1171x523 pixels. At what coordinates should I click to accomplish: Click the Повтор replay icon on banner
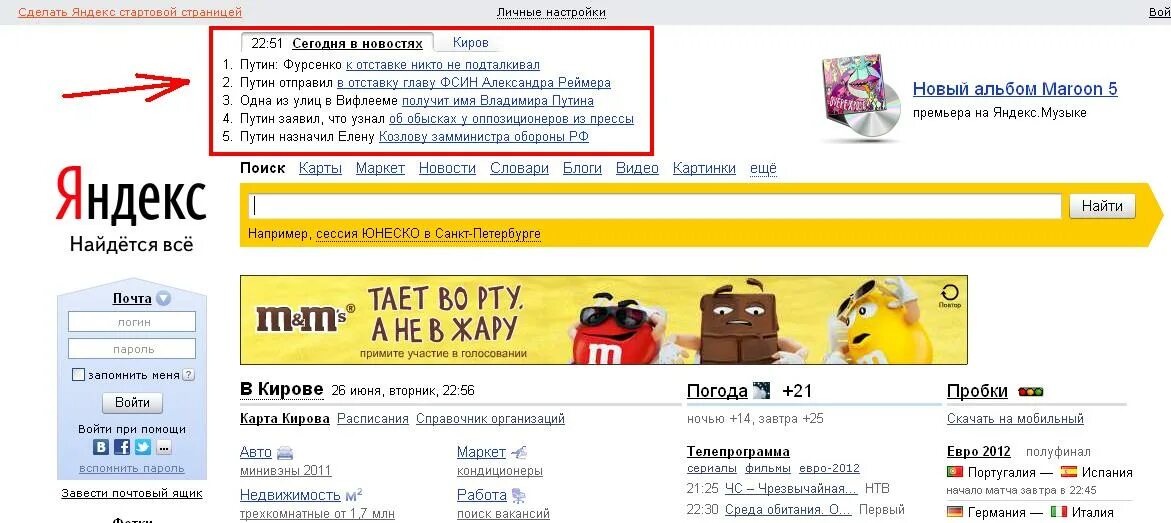[951, 295]
